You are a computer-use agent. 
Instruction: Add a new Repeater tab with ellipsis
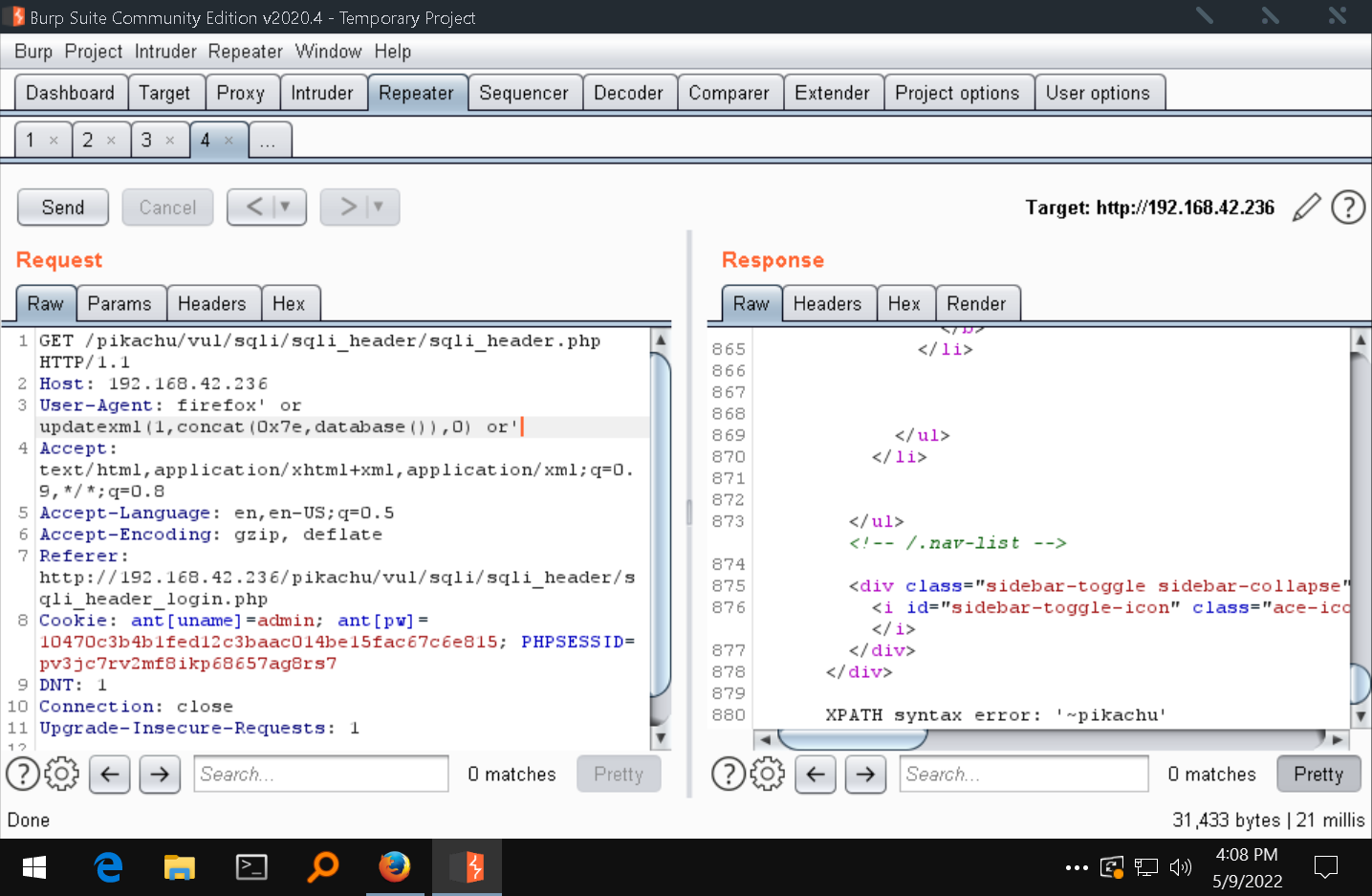pos(268,141)
